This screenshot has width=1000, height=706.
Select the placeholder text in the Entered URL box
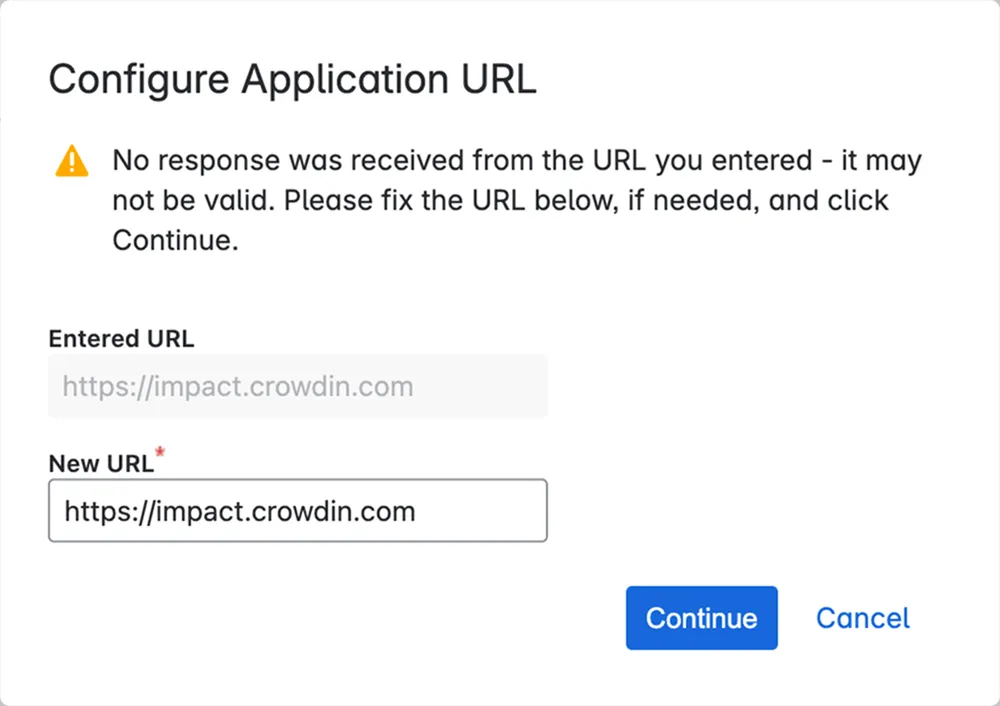coord(237,386)
